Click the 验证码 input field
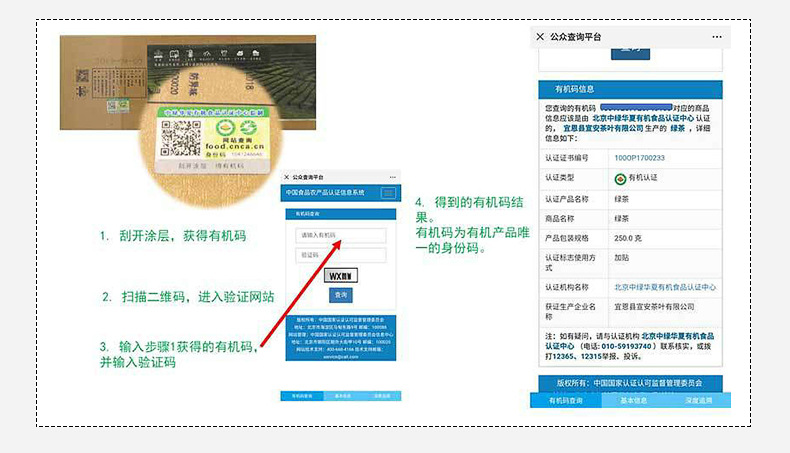Image resolution: width=790 pixels, height=453 pixels. pyautogui.click(x=341, y=255)
